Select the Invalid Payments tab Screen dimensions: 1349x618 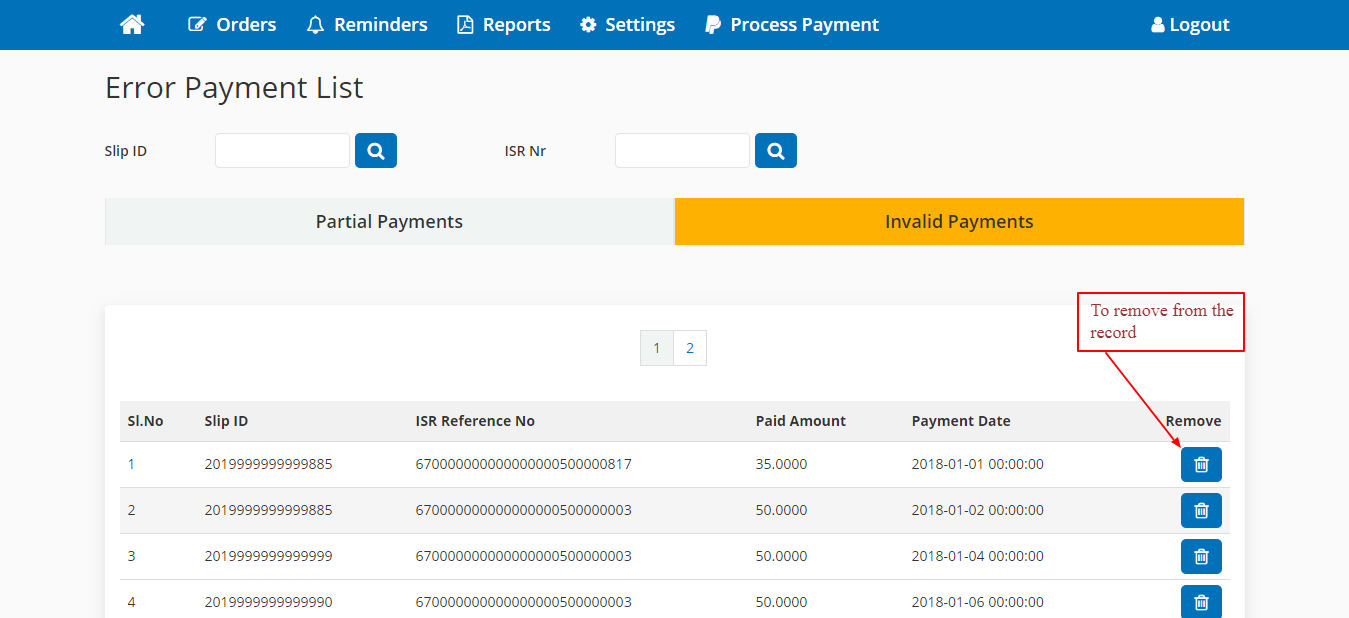click(959, 222)
